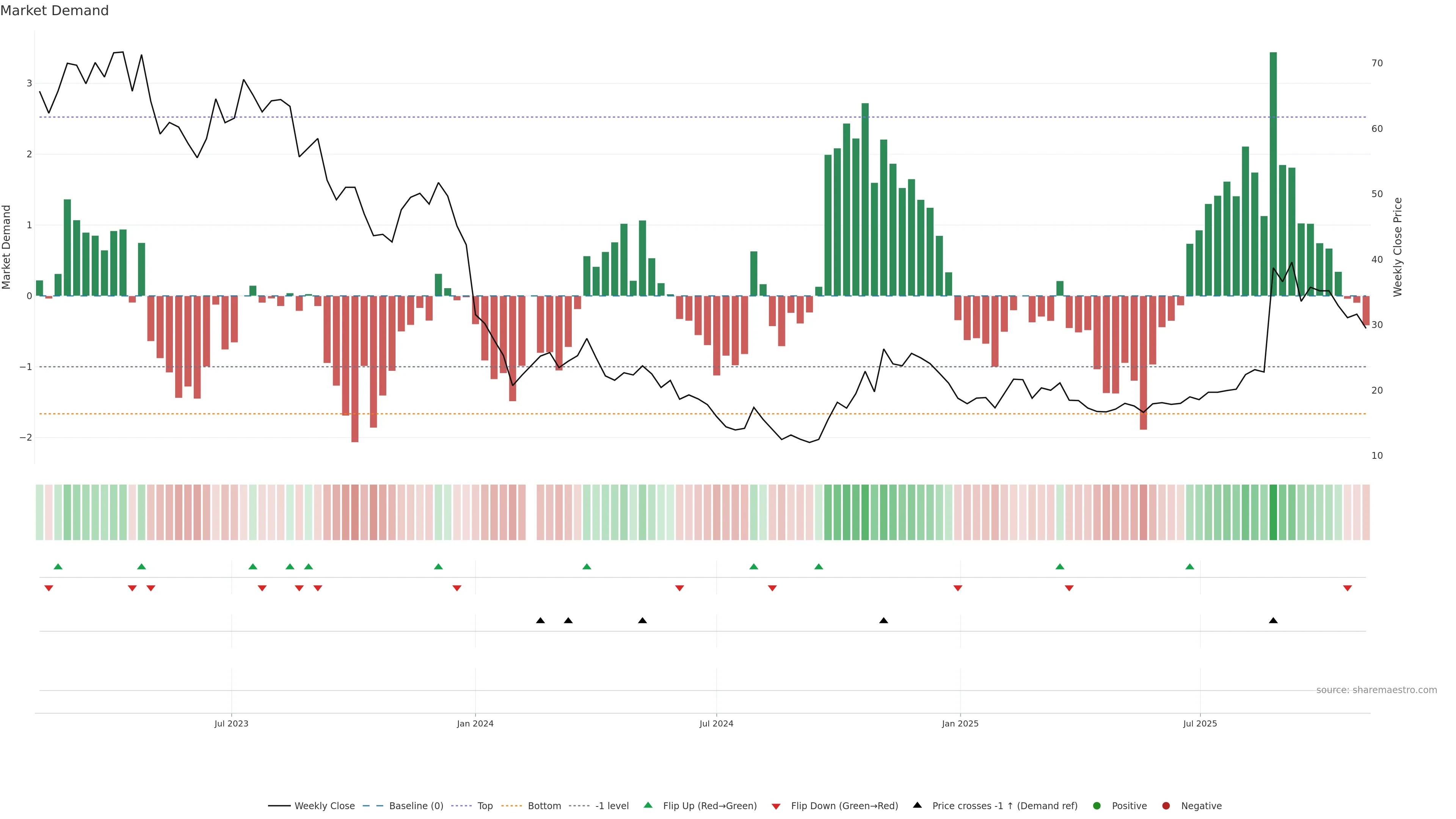Click the Top legend entry
This screenshot has width=1456, height=819.
click(485, 805)
